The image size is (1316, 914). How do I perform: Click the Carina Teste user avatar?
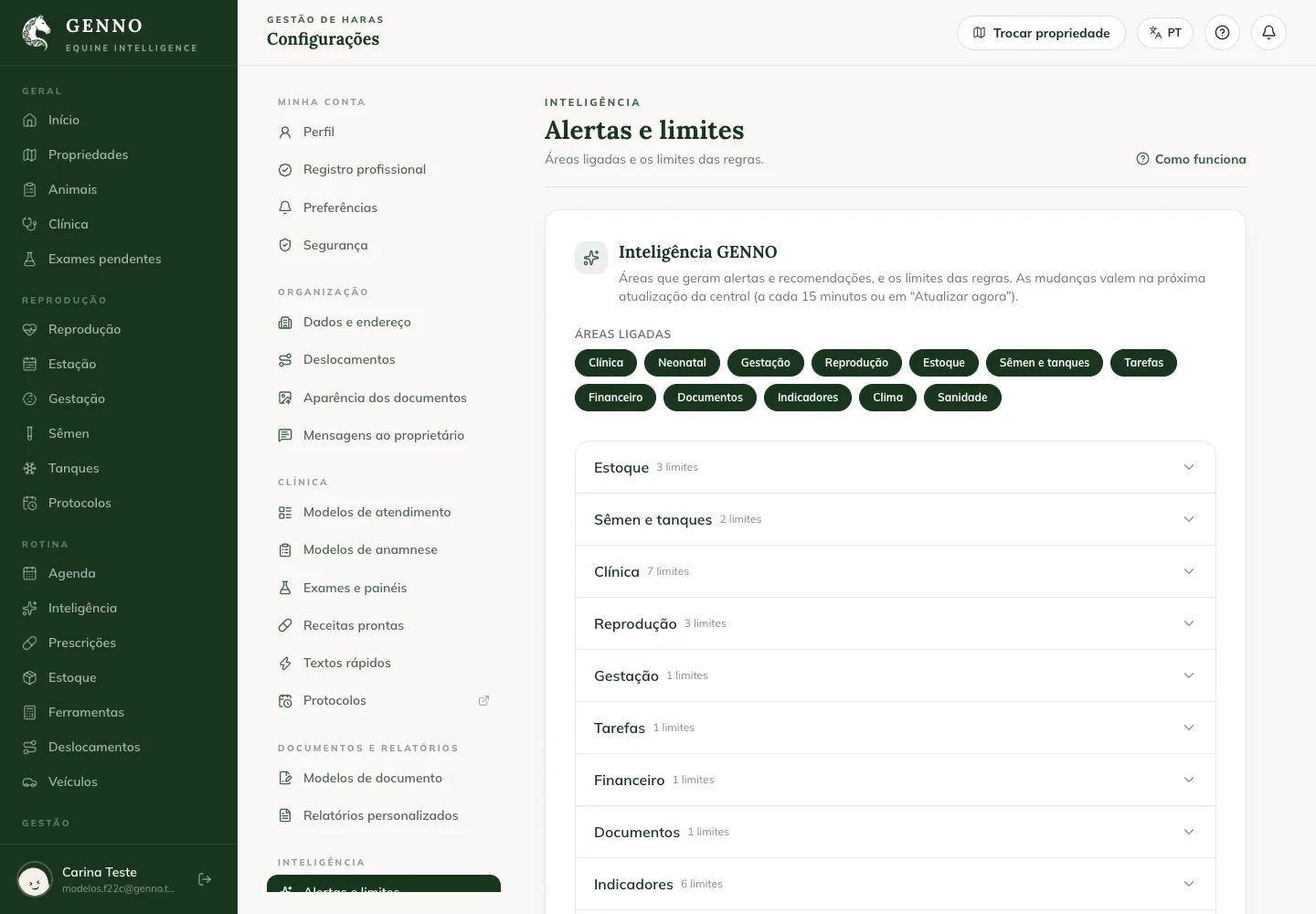[35, 879]
